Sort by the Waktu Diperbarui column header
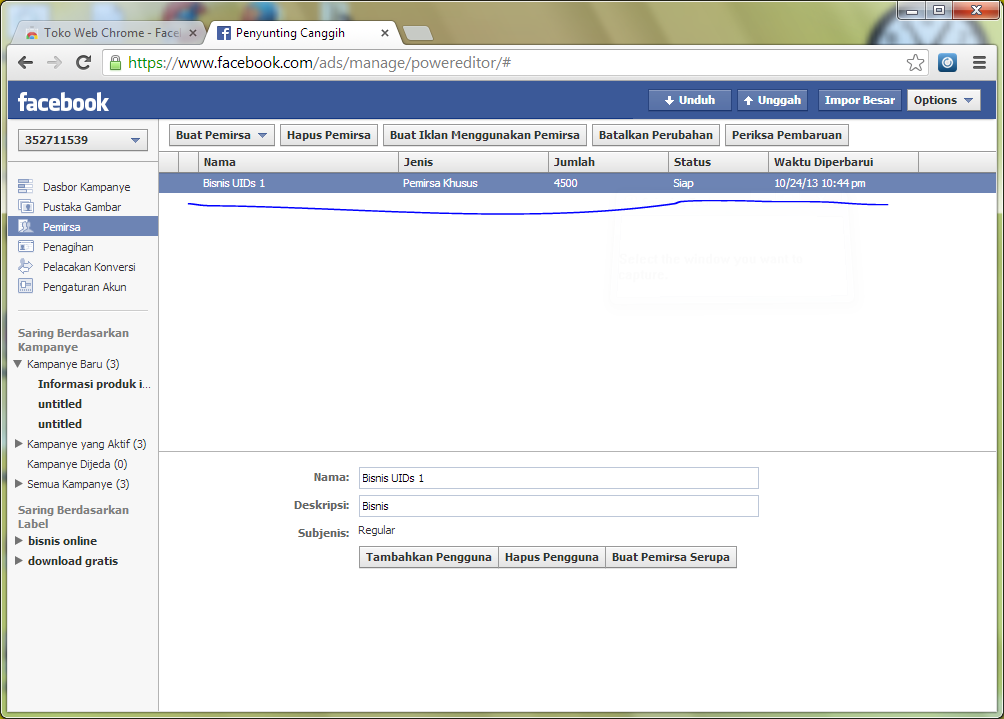The height and width of the screenshot is (719, 1004). click(x=843, y=162)
